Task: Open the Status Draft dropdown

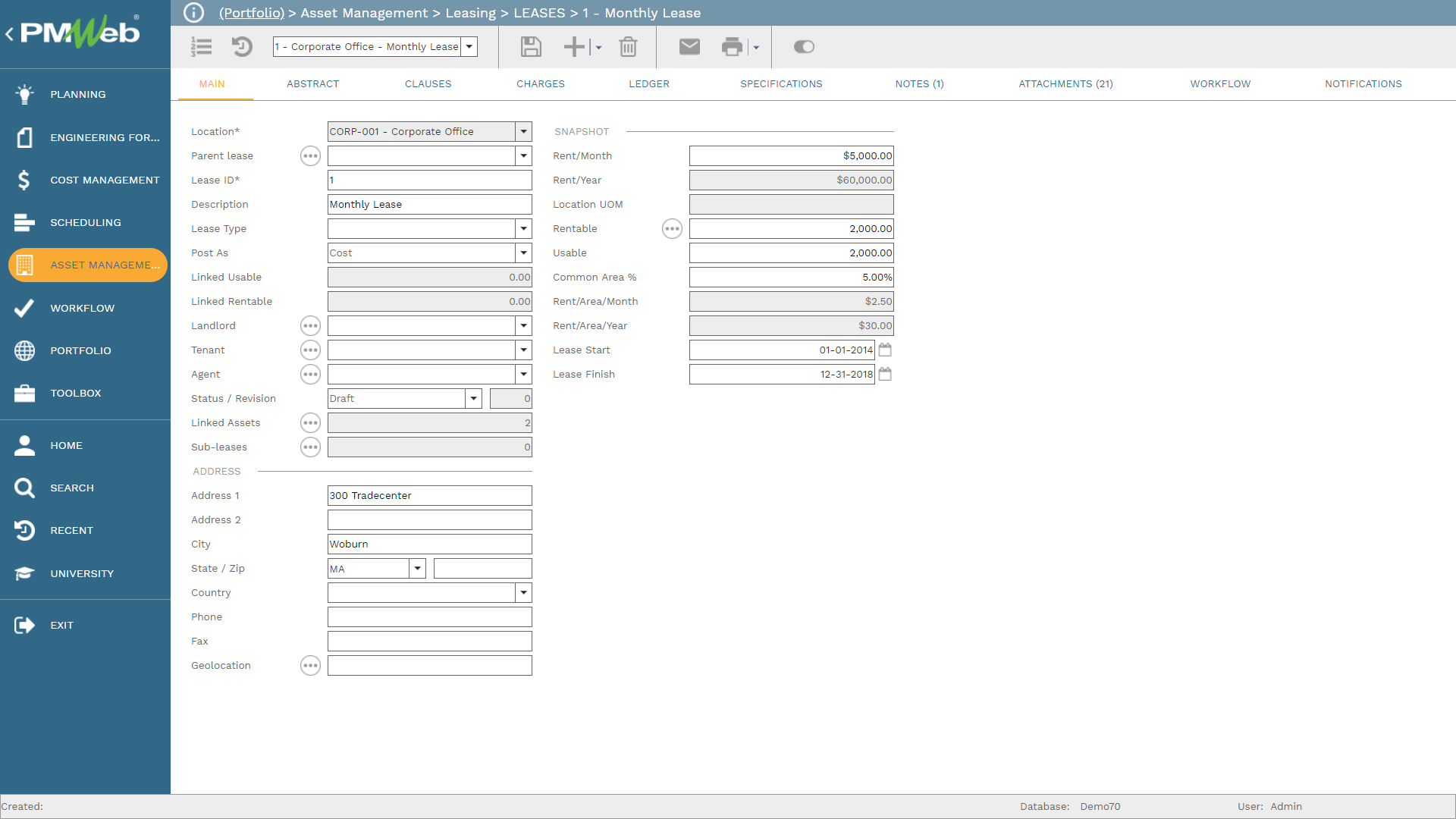Action: point(473,398)
